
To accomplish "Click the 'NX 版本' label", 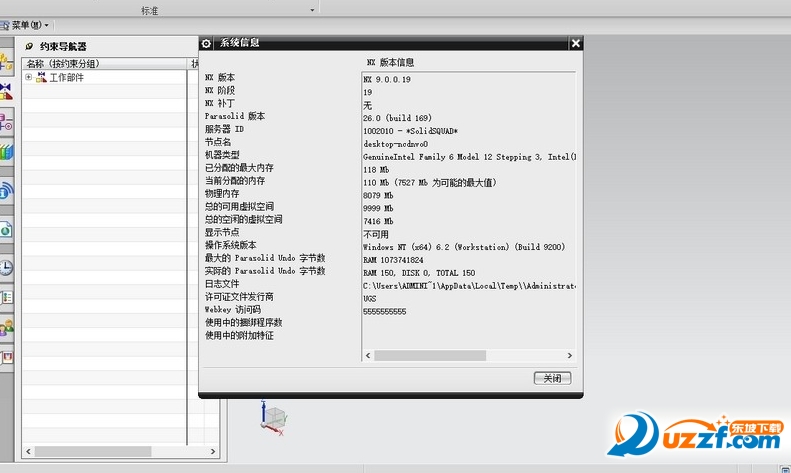I will coord(220,77).
